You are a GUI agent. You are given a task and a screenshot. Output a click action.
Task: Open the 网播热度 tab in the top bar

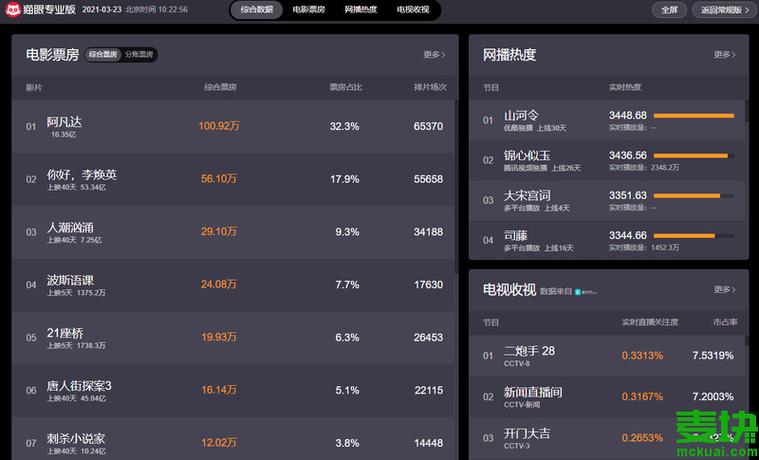tap(361, 10)
